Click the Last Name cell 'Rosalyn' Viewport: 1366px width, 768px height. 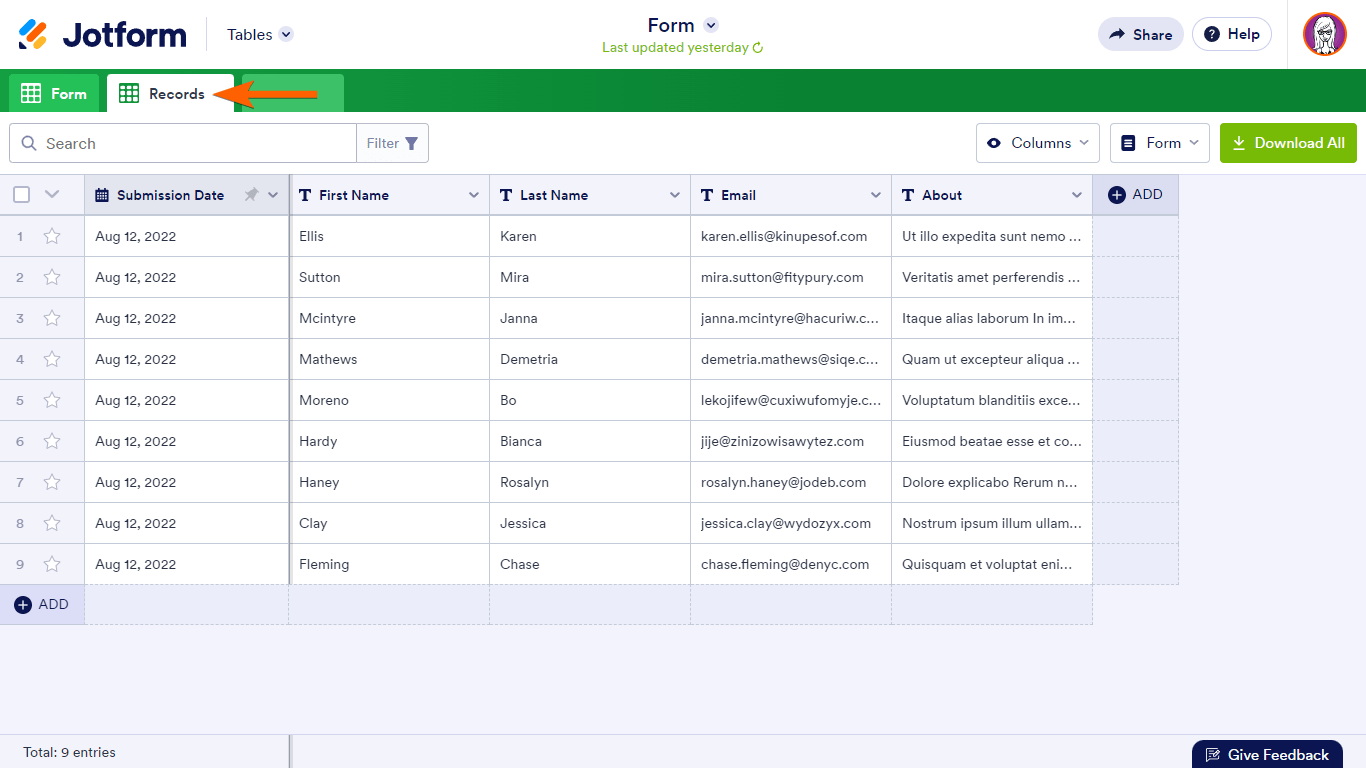[590, 482]
